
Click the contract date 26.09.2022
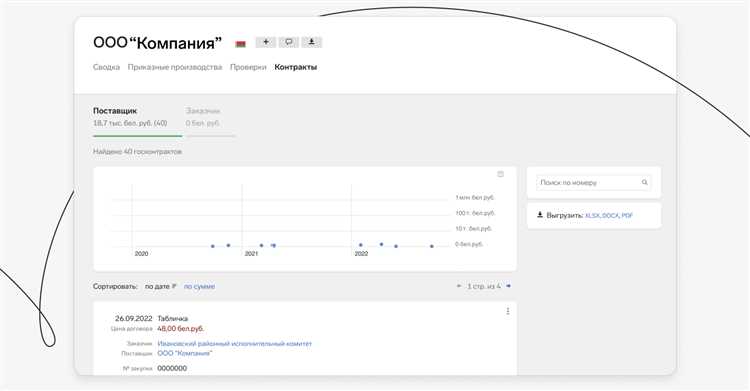pos(133,318)
